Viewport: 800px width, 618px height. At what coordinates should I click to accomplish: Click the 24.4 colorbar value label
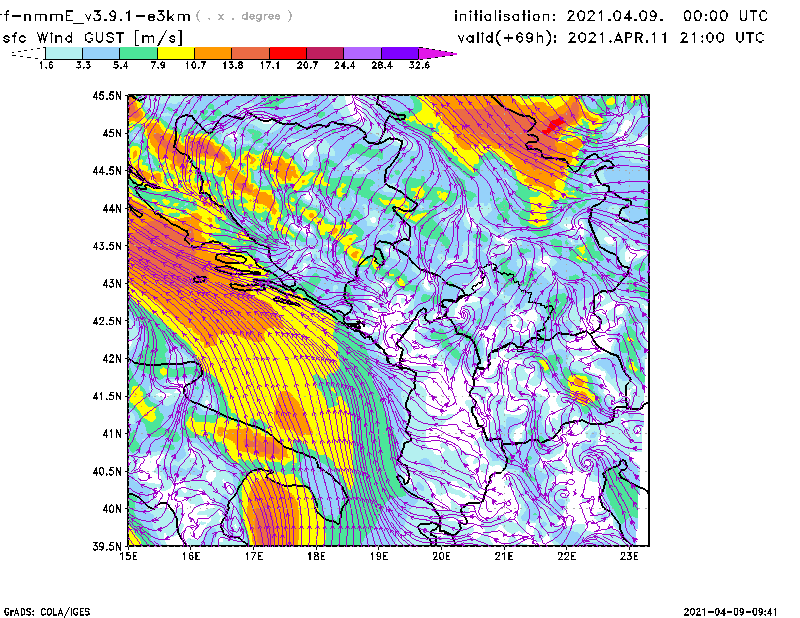tap(344, 65)
